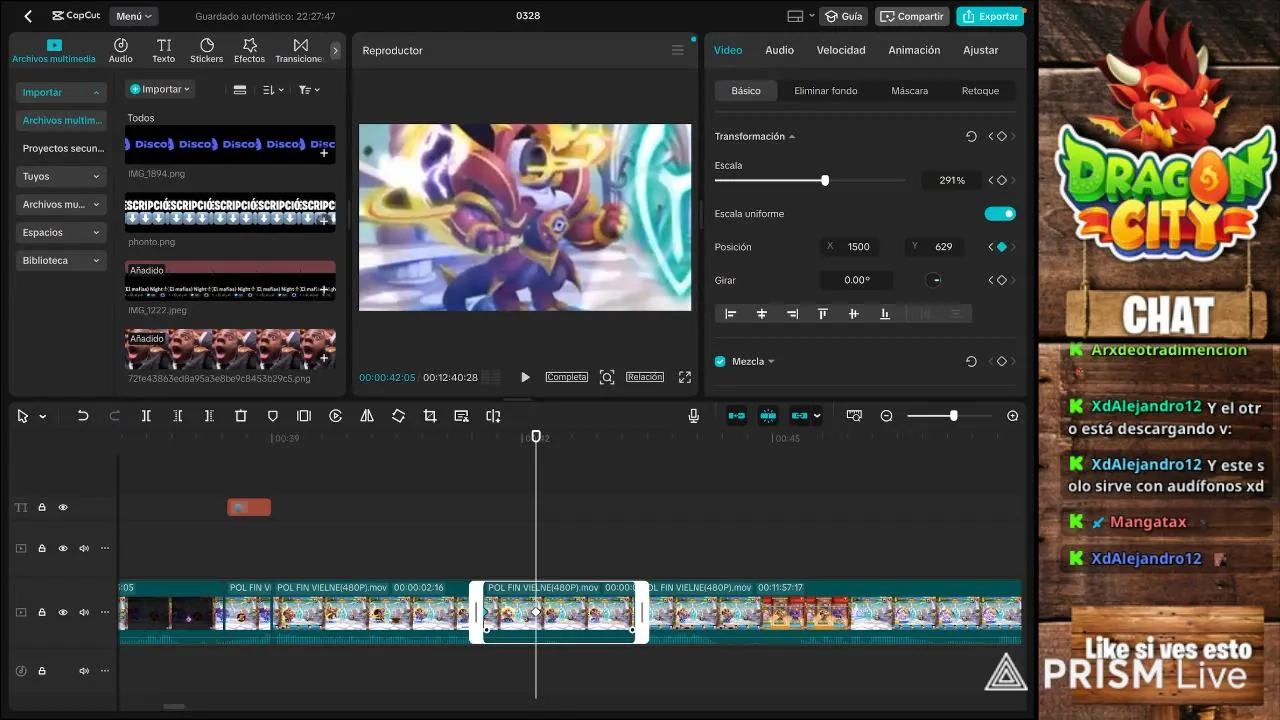The width and height of the screenshot is (1280, 720).
Task: Collapse the Transformación section
Action: point(792,137)
